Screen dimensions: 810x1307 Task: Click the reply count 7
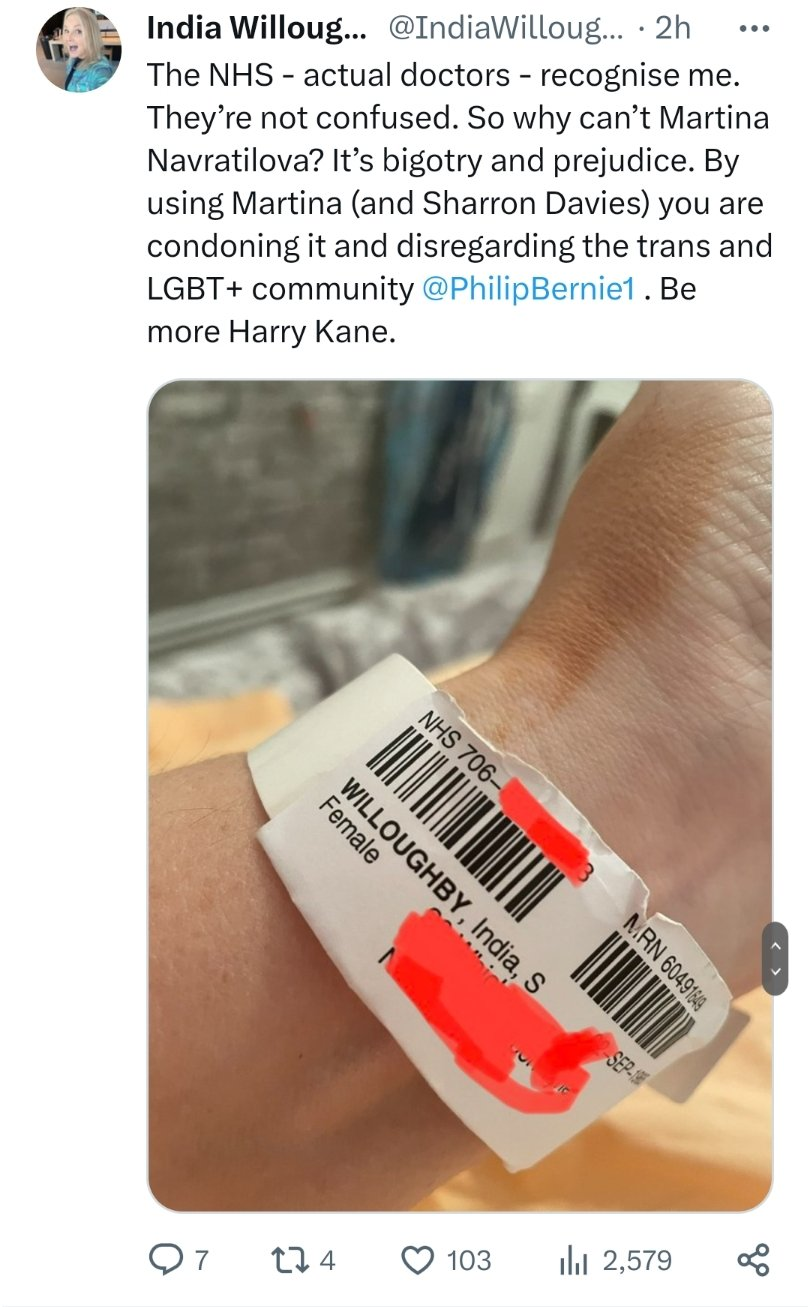coord(201,1260)
